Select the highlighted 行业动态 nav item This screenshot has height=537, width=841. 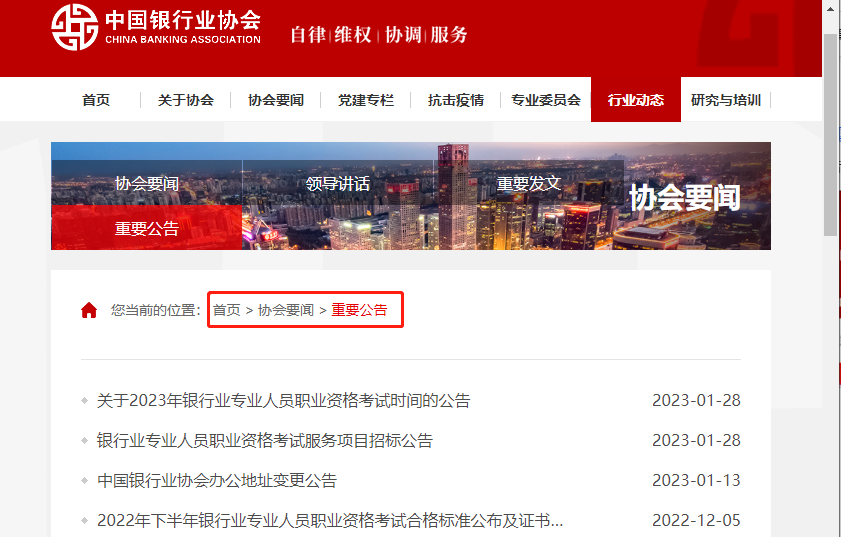click(636, 100)
